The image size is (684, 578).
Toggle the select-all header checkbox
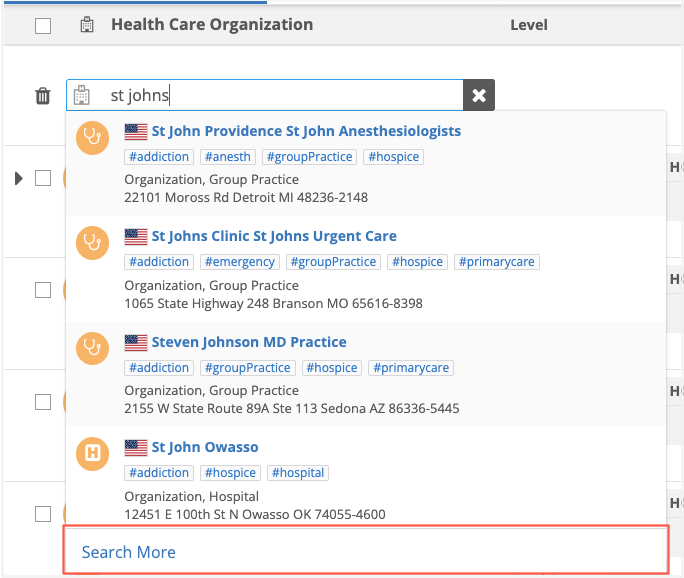[43, 26]
